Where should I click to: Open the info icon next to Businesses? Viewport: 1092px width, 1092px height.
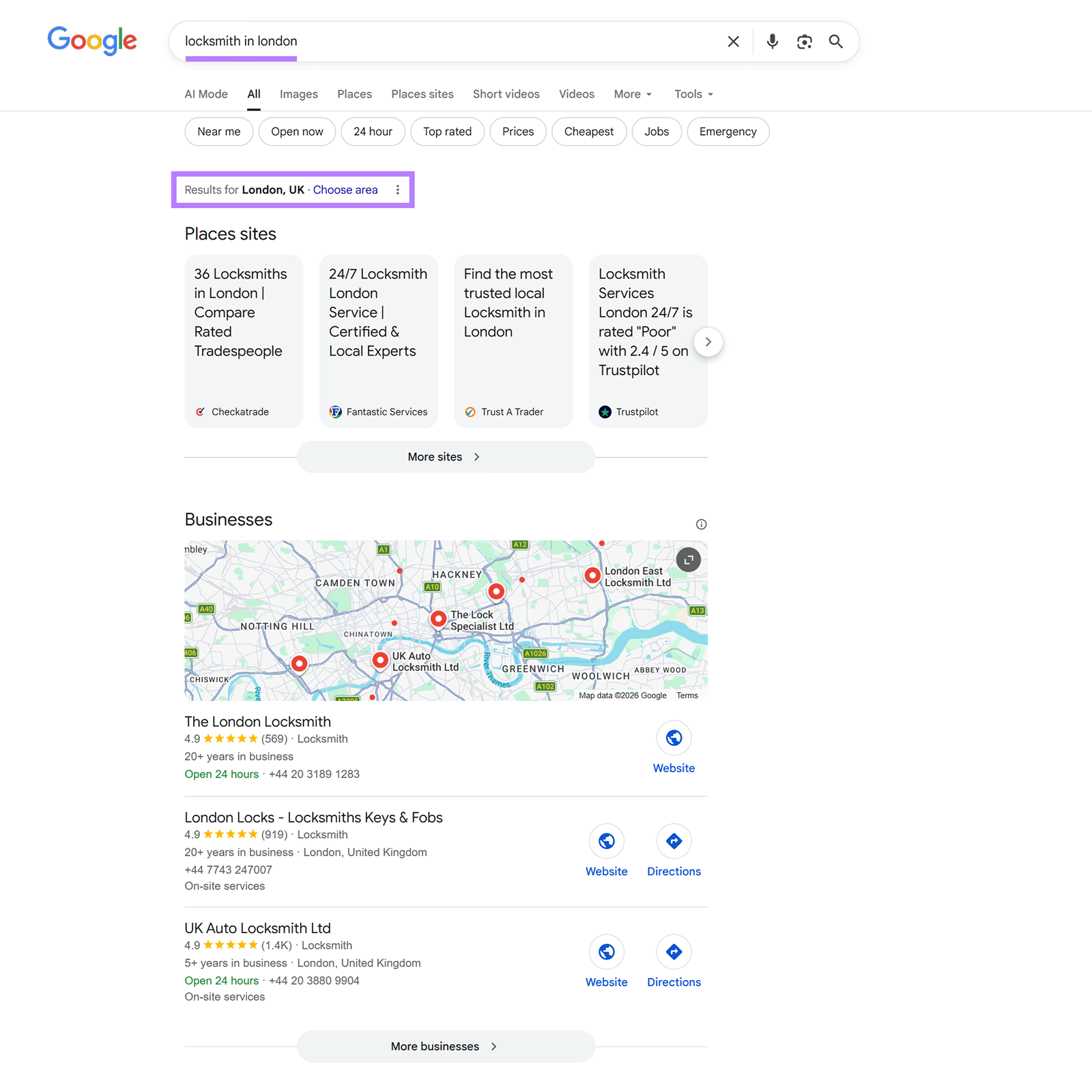coord(701,523)
